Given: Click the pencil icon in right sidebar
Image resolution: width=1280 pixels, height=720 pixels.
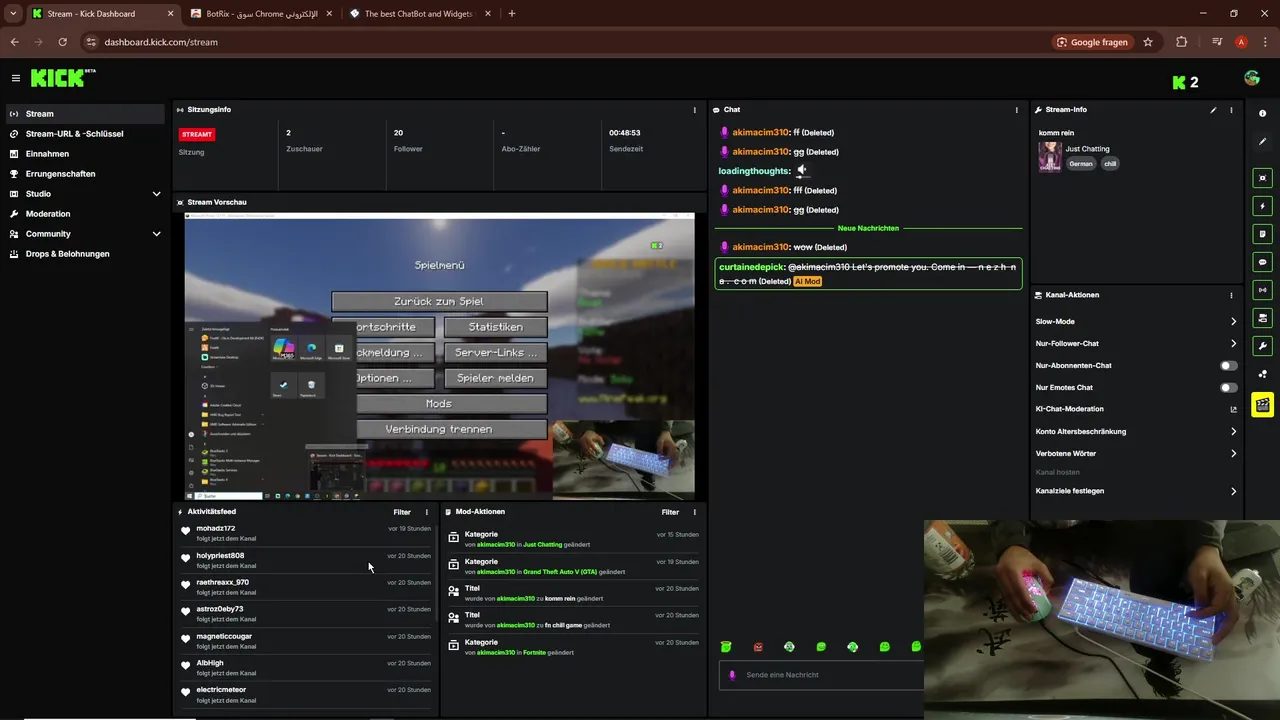Looking at the screenshot, I should point(1262,142).
